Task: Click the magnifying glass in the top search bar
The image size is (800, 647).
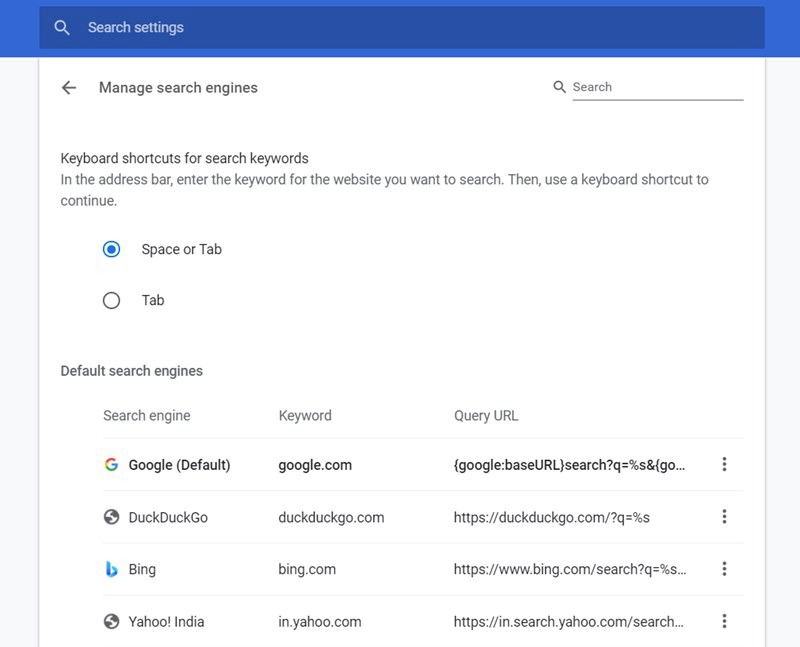Action: (x=62, y=27)
